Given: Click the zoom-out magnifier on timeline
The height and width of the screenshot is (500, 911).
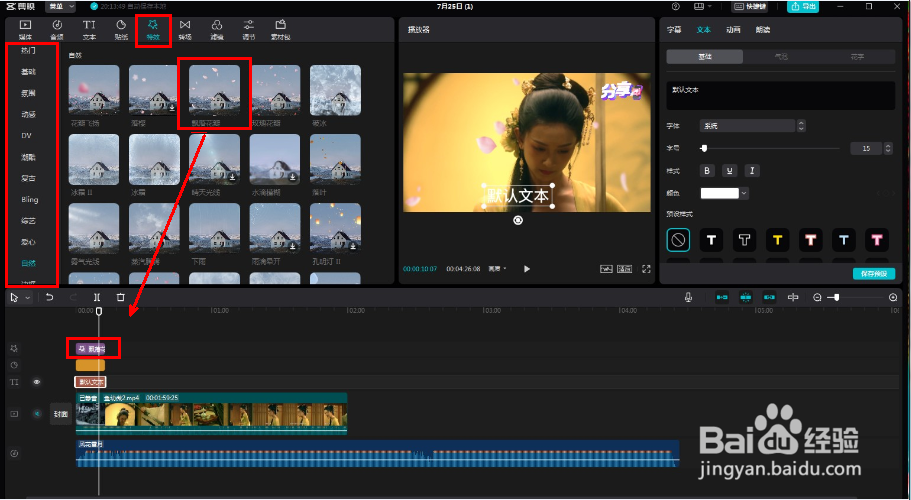Looking at the screenshot, I should [817, 297].
